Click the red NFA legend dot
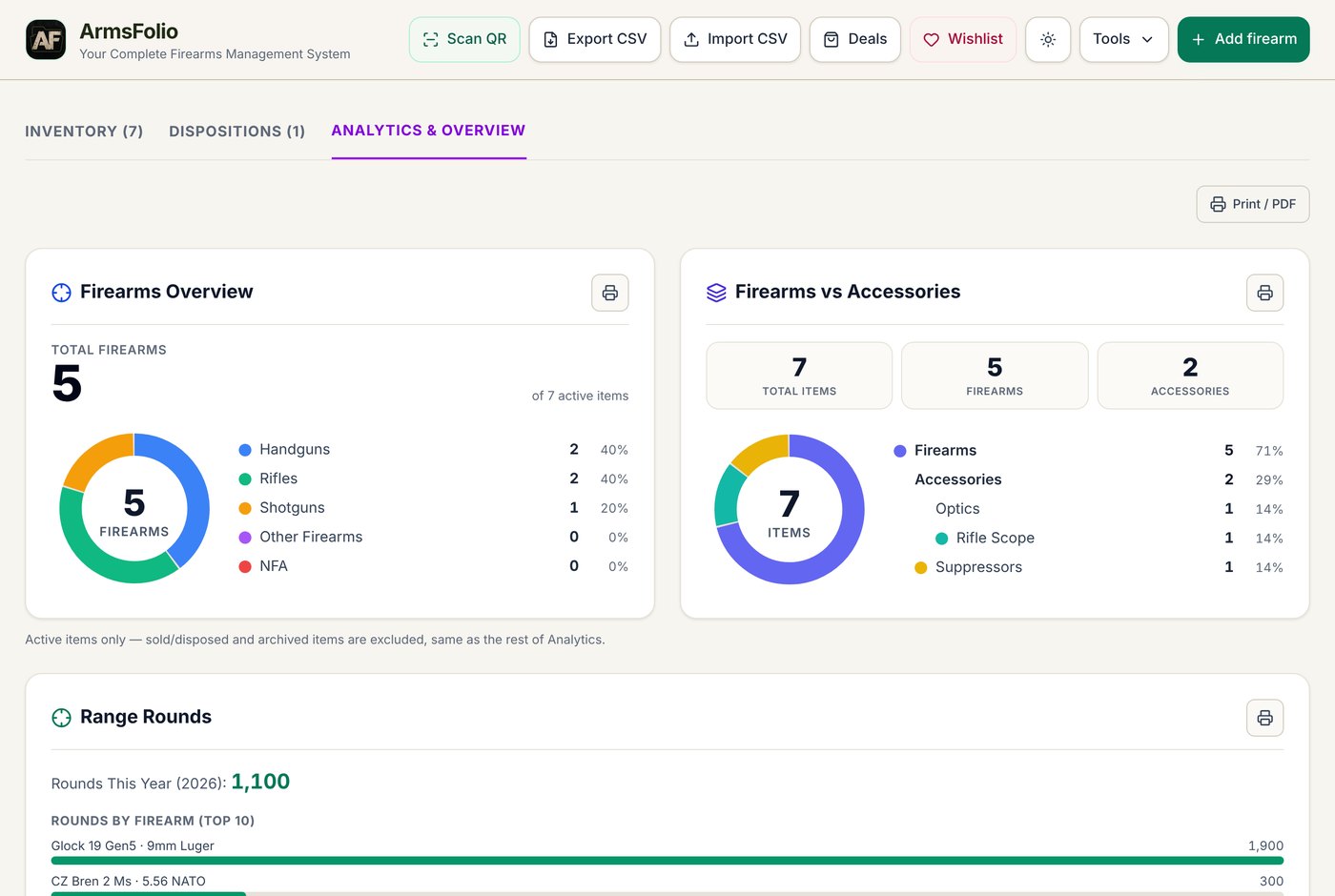 [x=245, y=566]
